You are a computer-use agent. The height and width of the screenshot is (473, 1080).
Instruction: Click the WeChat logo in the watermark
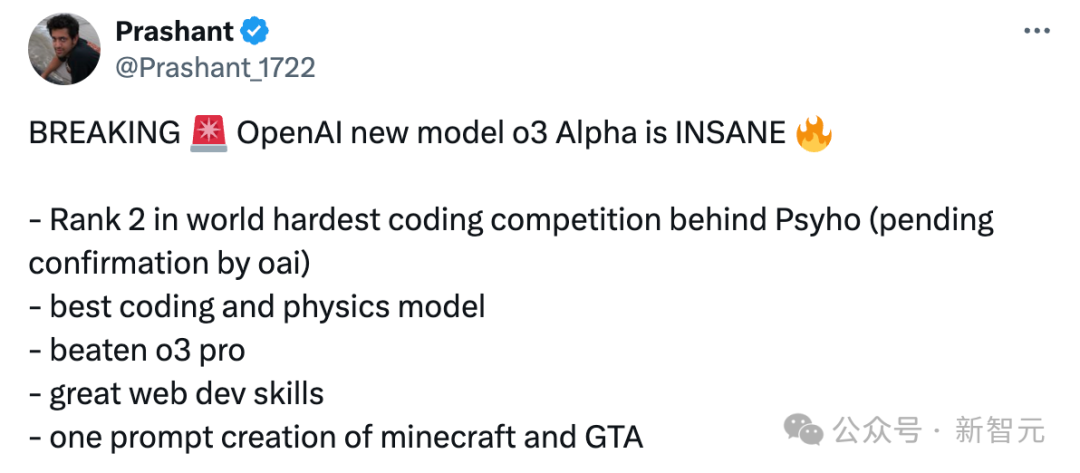(x=804, y=430)
